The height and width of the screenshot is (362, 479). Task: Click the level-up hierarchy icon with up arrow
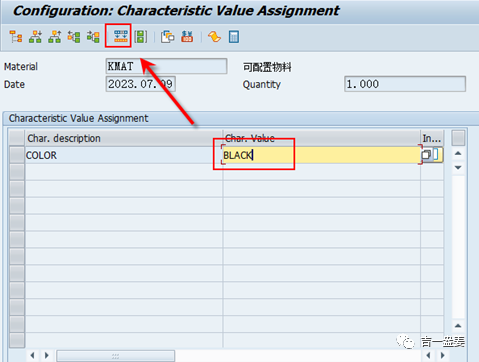[x=55, y=36]
